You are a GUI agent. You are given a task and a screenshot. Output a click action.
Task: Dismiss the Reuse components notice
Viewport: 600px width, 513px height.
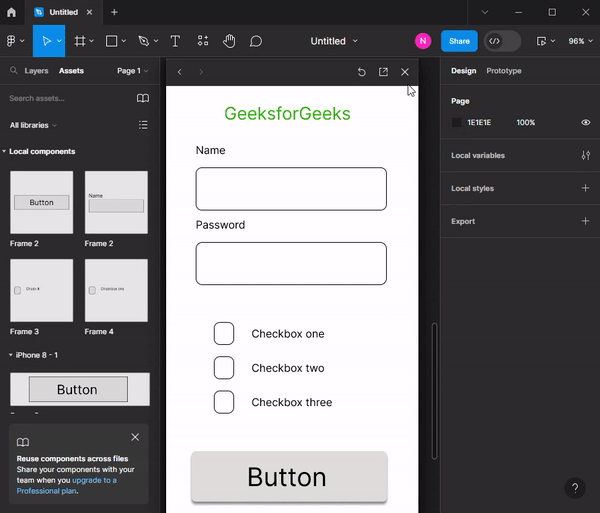(135, 437)
